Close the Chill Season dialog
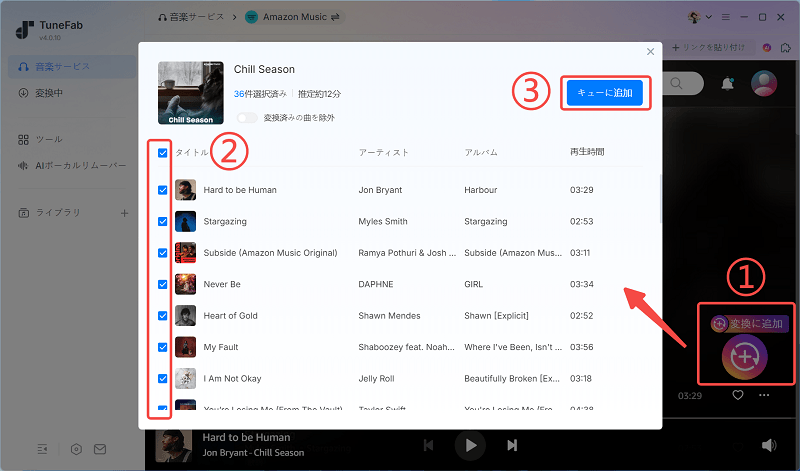Image resolution: width=800 pixels, height=471 pixels. click(651, 52)
